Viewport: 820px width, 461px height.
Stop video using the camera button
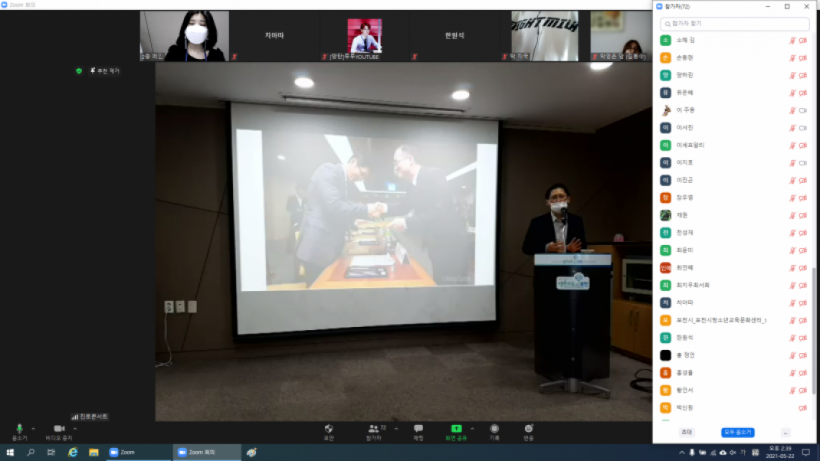pos(58,429)
